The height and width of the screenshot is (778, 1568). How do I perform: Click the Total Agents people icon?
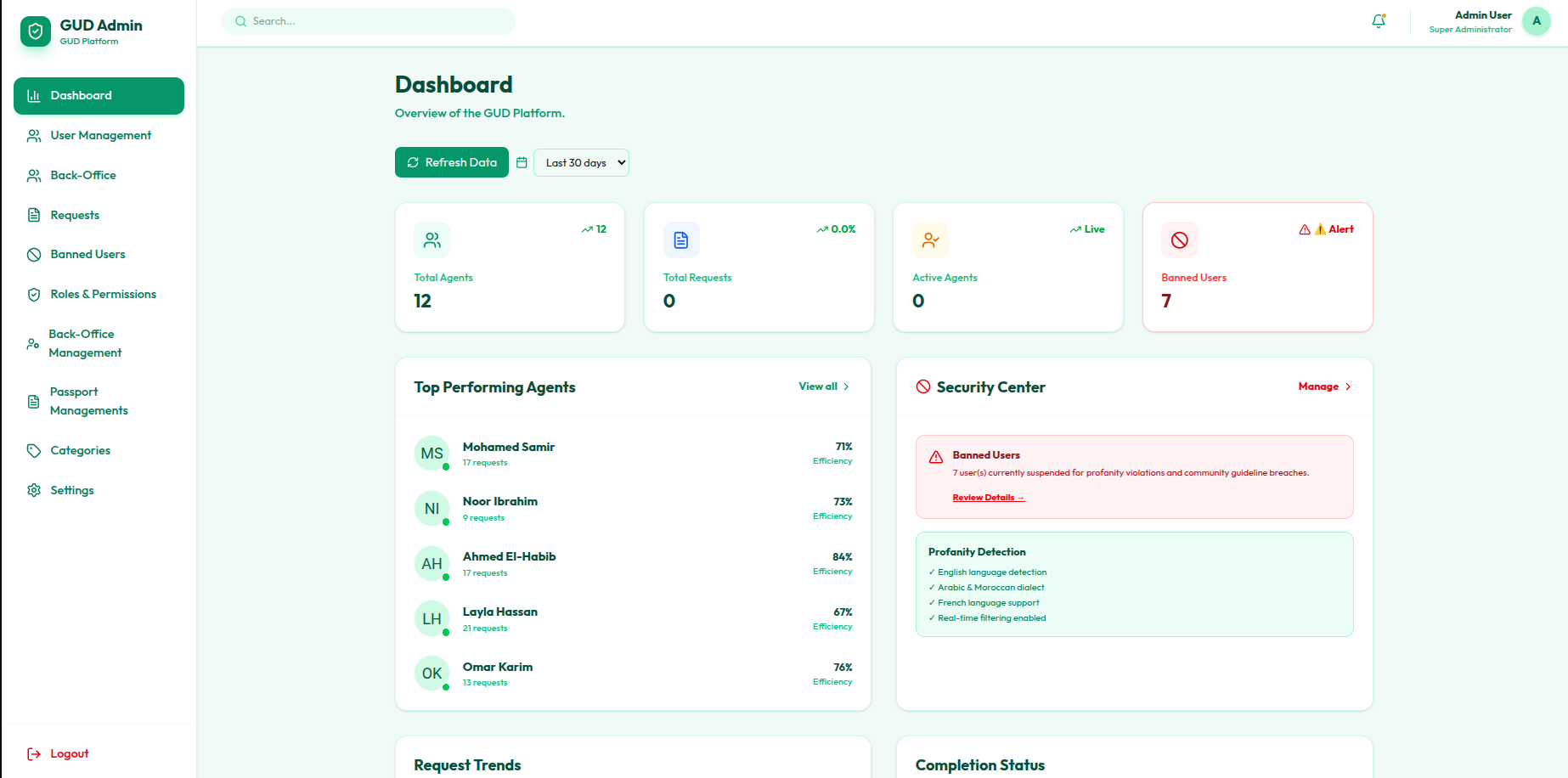coord(432,240)
